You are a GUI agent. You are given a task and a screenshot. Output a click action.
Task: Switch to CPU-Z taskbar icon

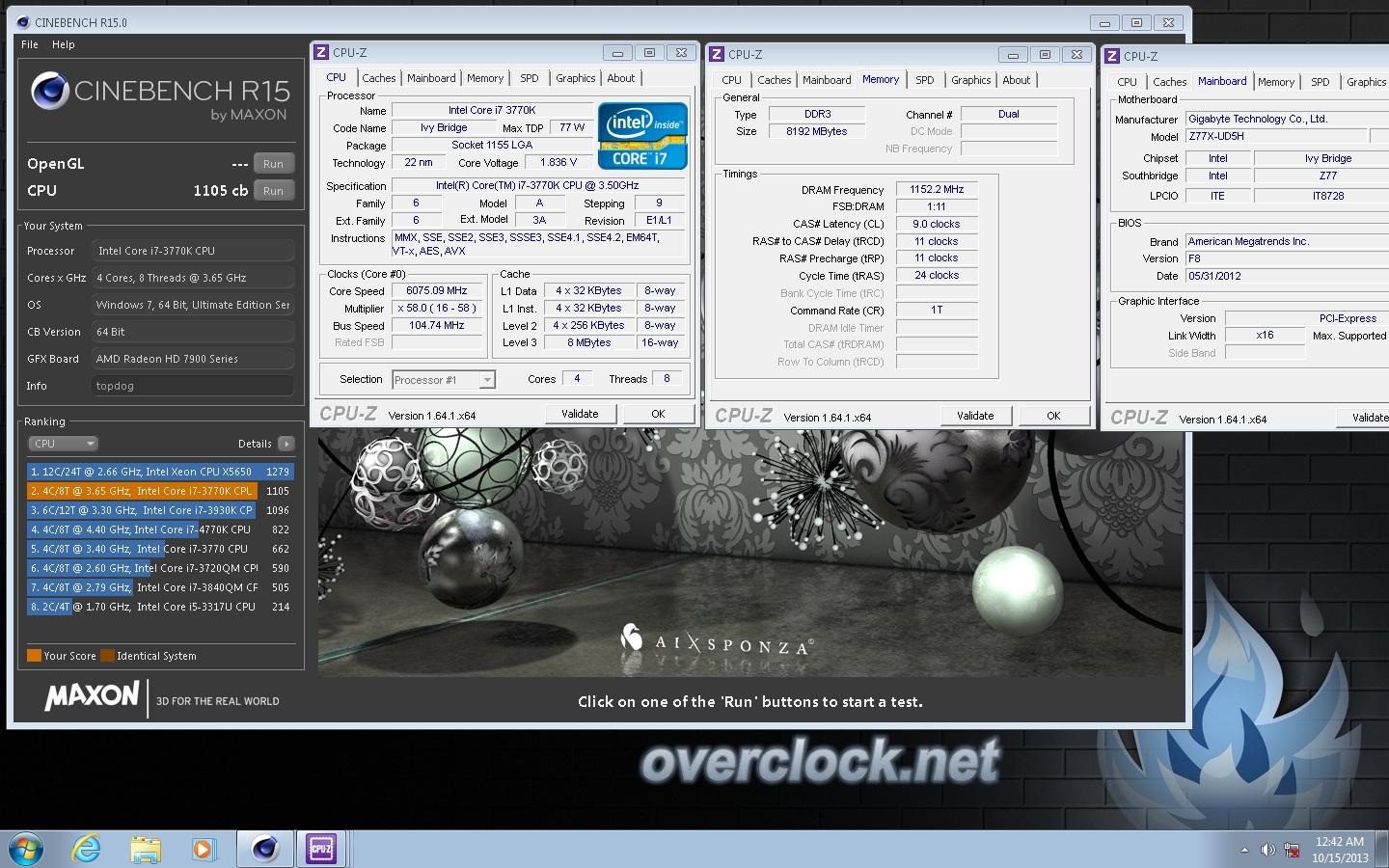click(321, 850)
